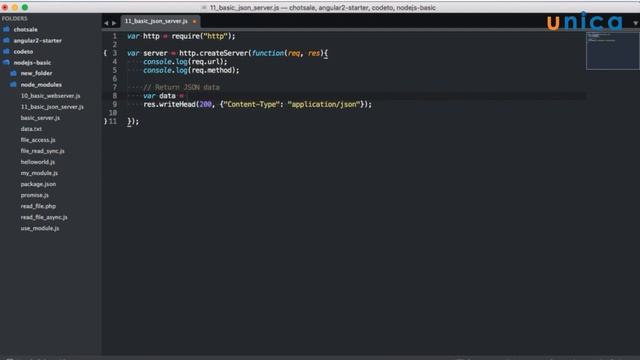Go to next tab with right arrow
This screenshot has height=360, width=640.
114,23
